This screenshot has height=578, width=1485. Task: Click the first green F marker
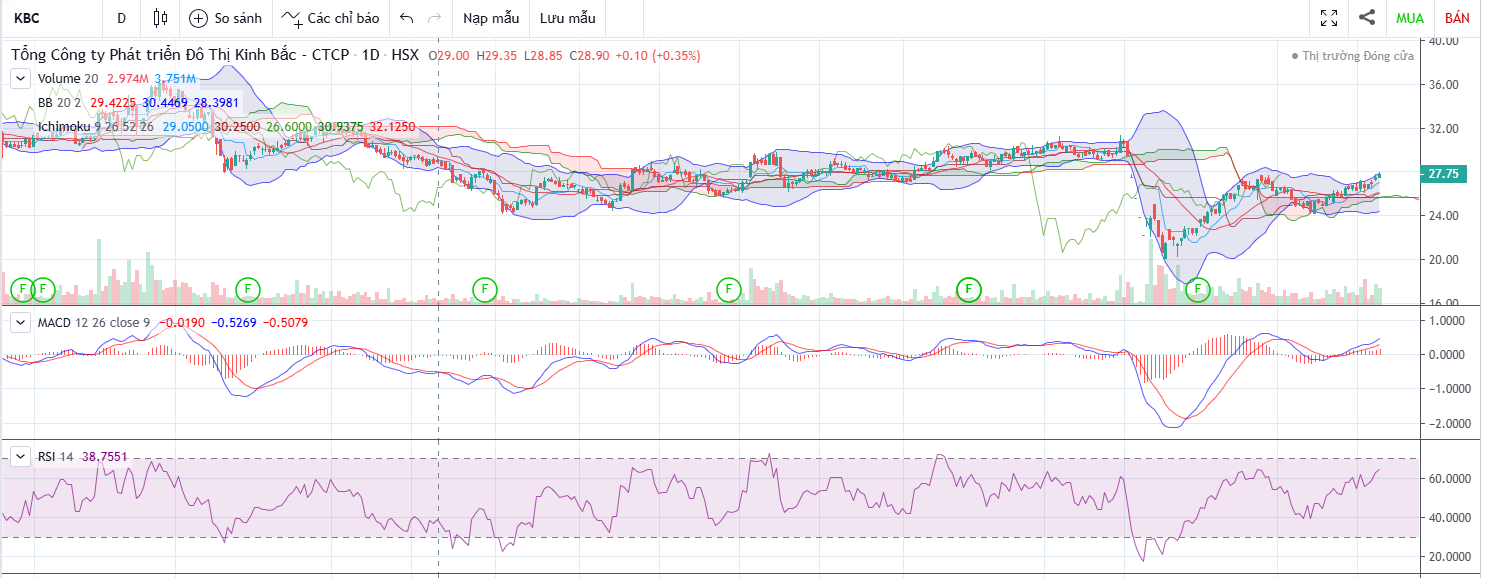[x=22, y=290]
